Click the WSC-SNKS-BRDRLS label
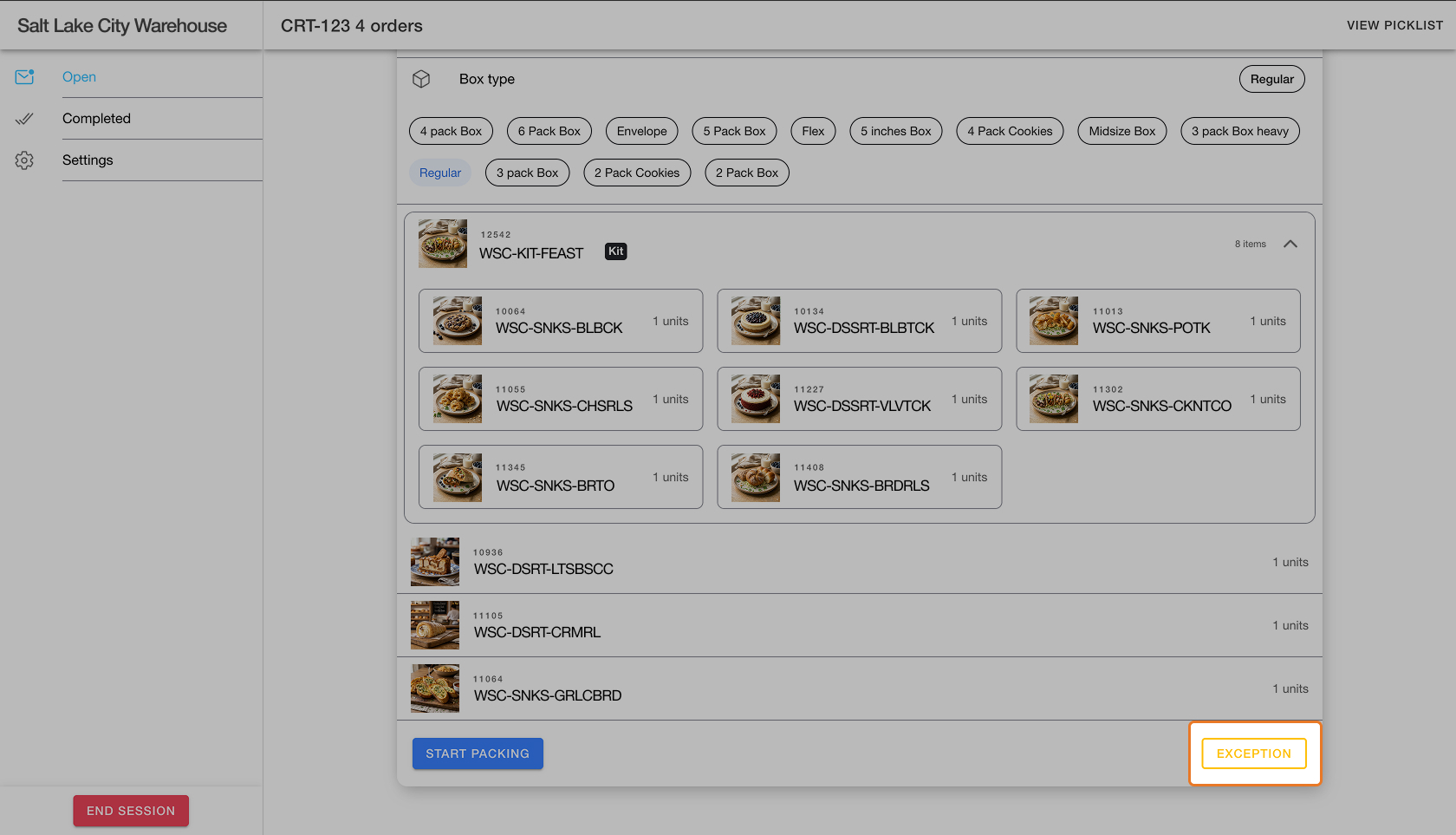 coord(861,486)
